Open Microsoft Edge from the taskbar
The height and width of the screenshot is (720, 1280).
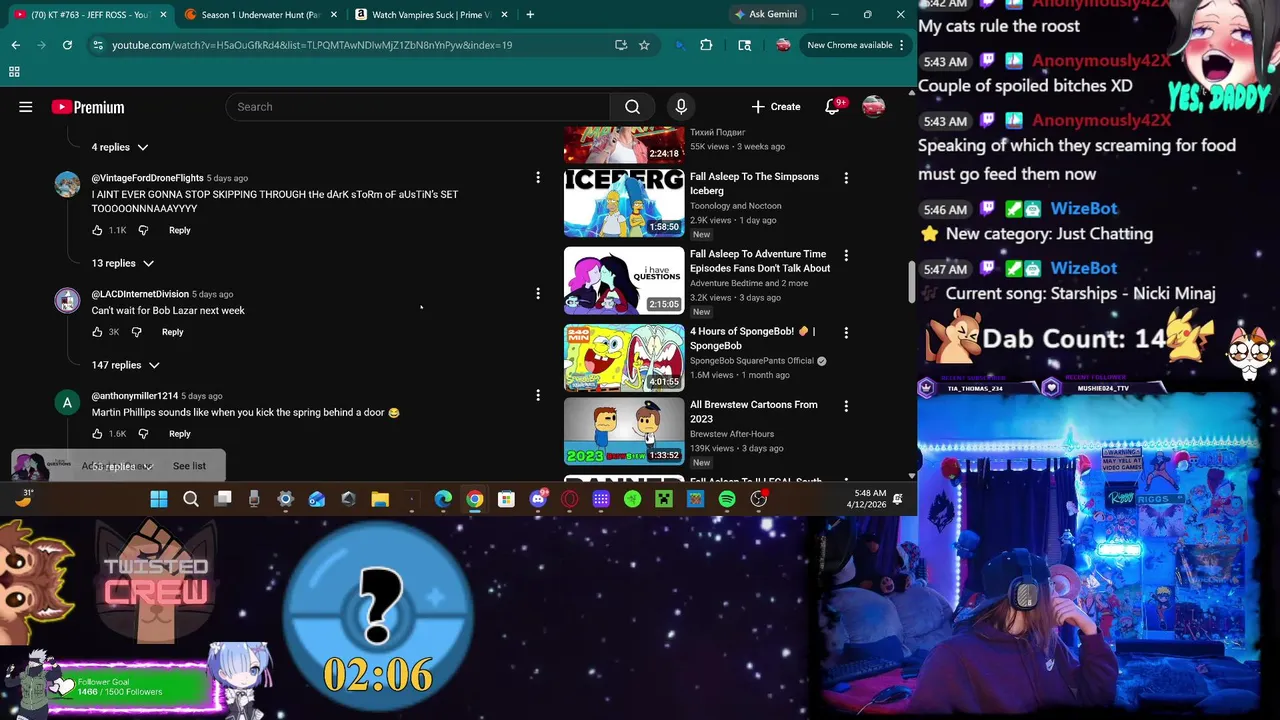coord(443,499)
